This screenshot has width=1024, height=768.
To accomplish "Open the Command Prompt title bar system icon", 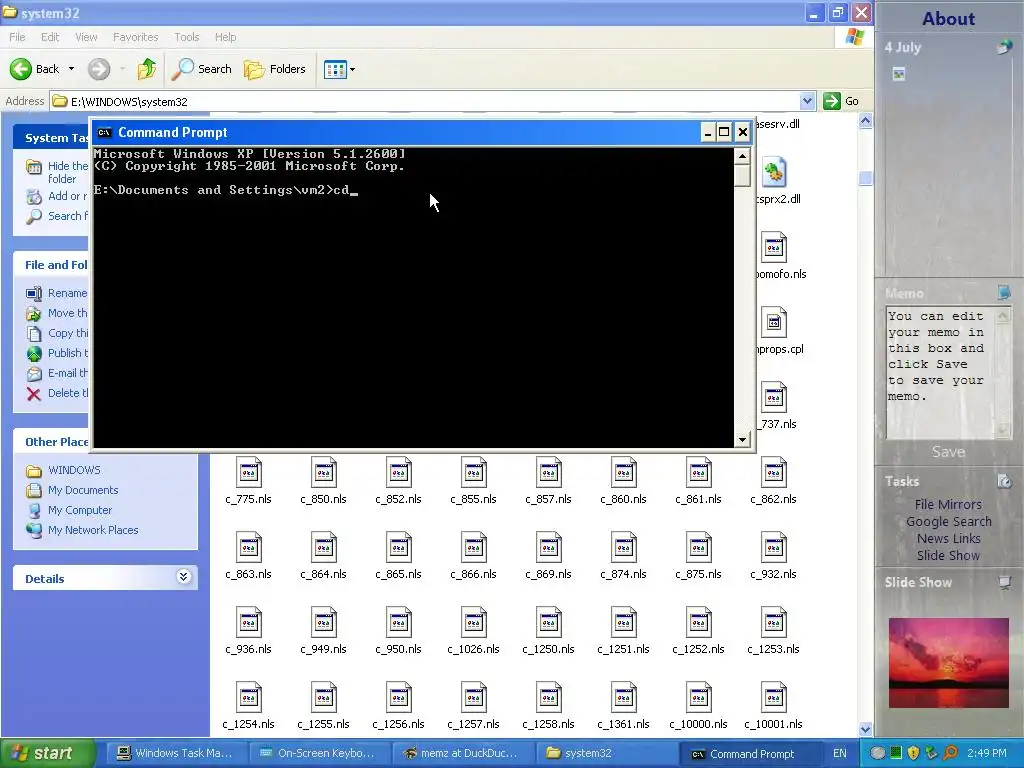I will tap(104, 133).
